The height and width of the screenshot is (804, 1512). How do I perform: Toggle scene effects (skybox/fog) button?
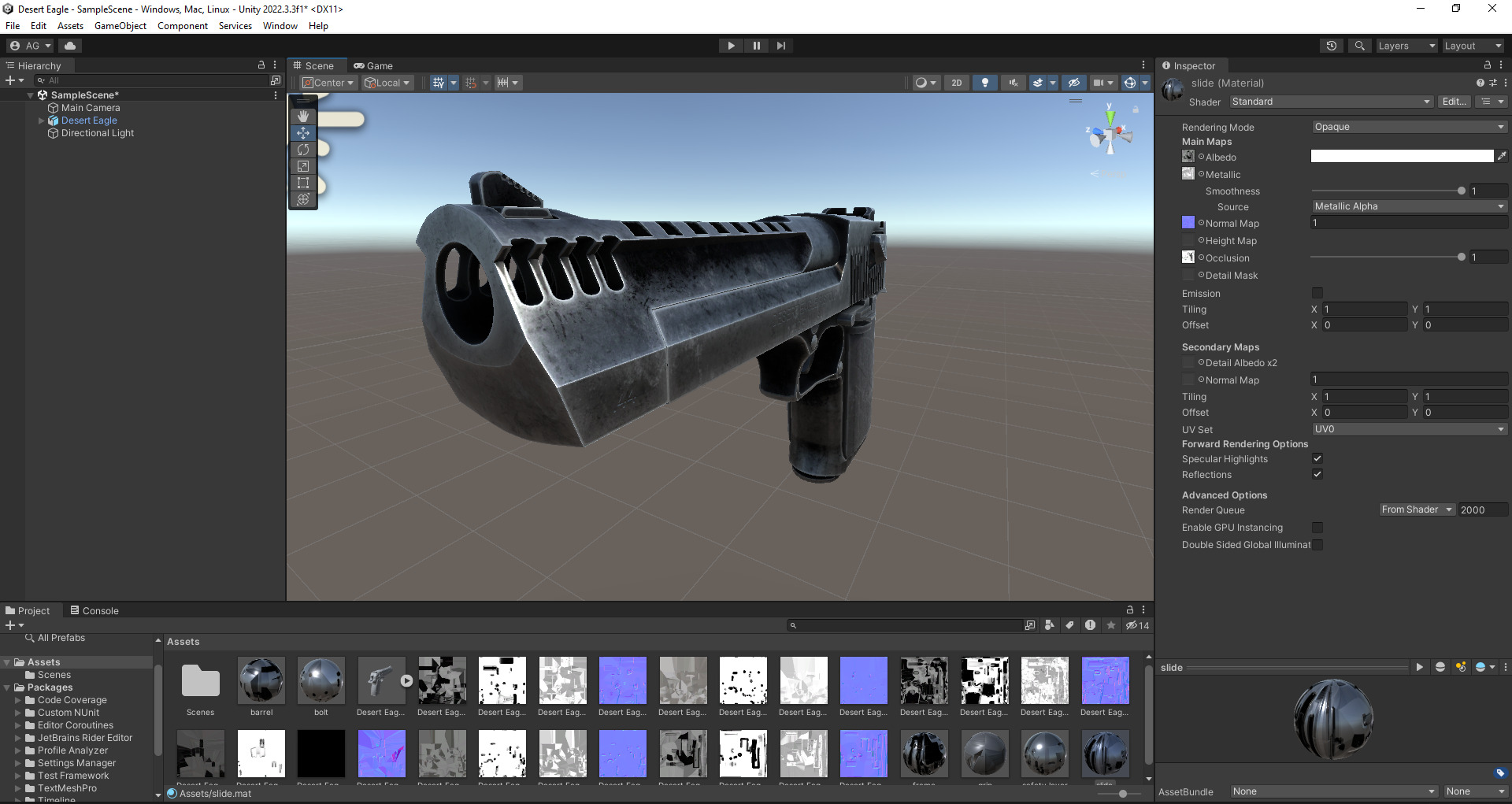click(x=1038, y=83)
